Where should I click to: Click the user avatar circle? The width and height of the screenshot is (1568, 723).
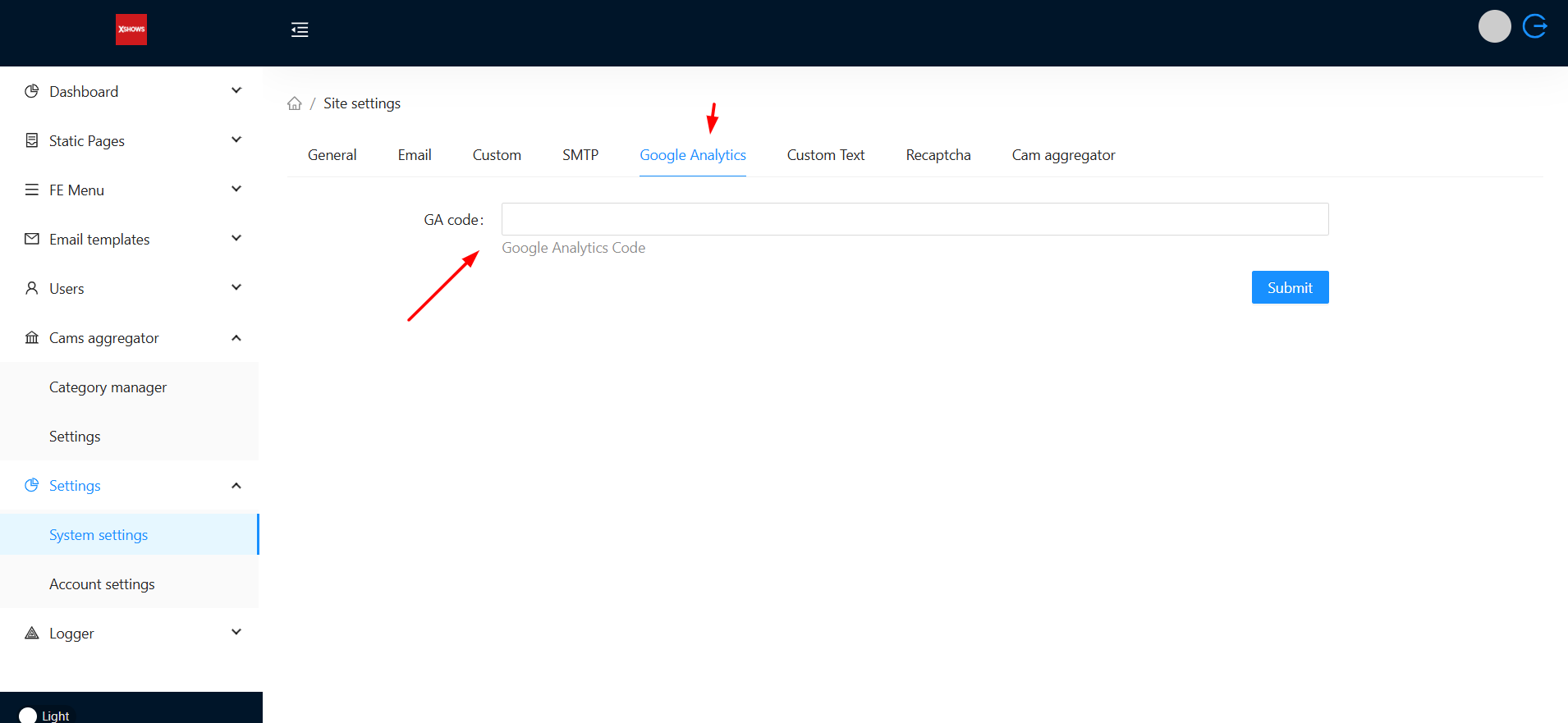tap(1494, 26)
